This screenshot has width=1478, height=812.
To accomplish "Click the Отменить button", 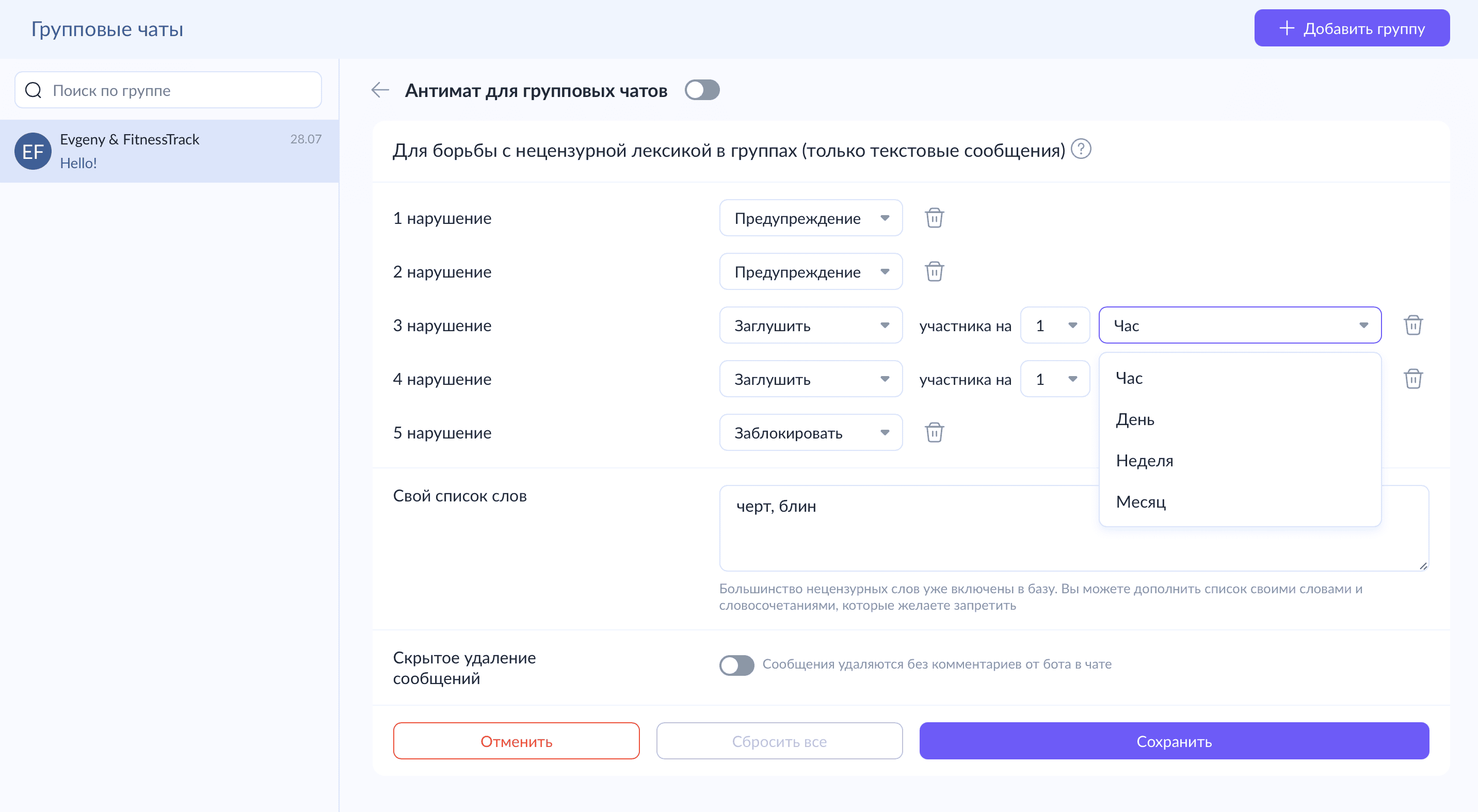I will [517, 741].
